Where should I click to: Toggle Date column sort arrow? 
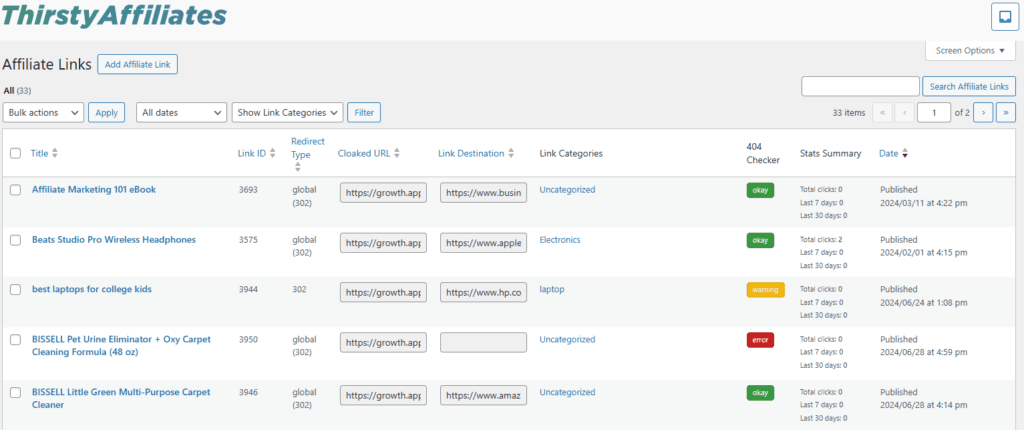(904, 154)
